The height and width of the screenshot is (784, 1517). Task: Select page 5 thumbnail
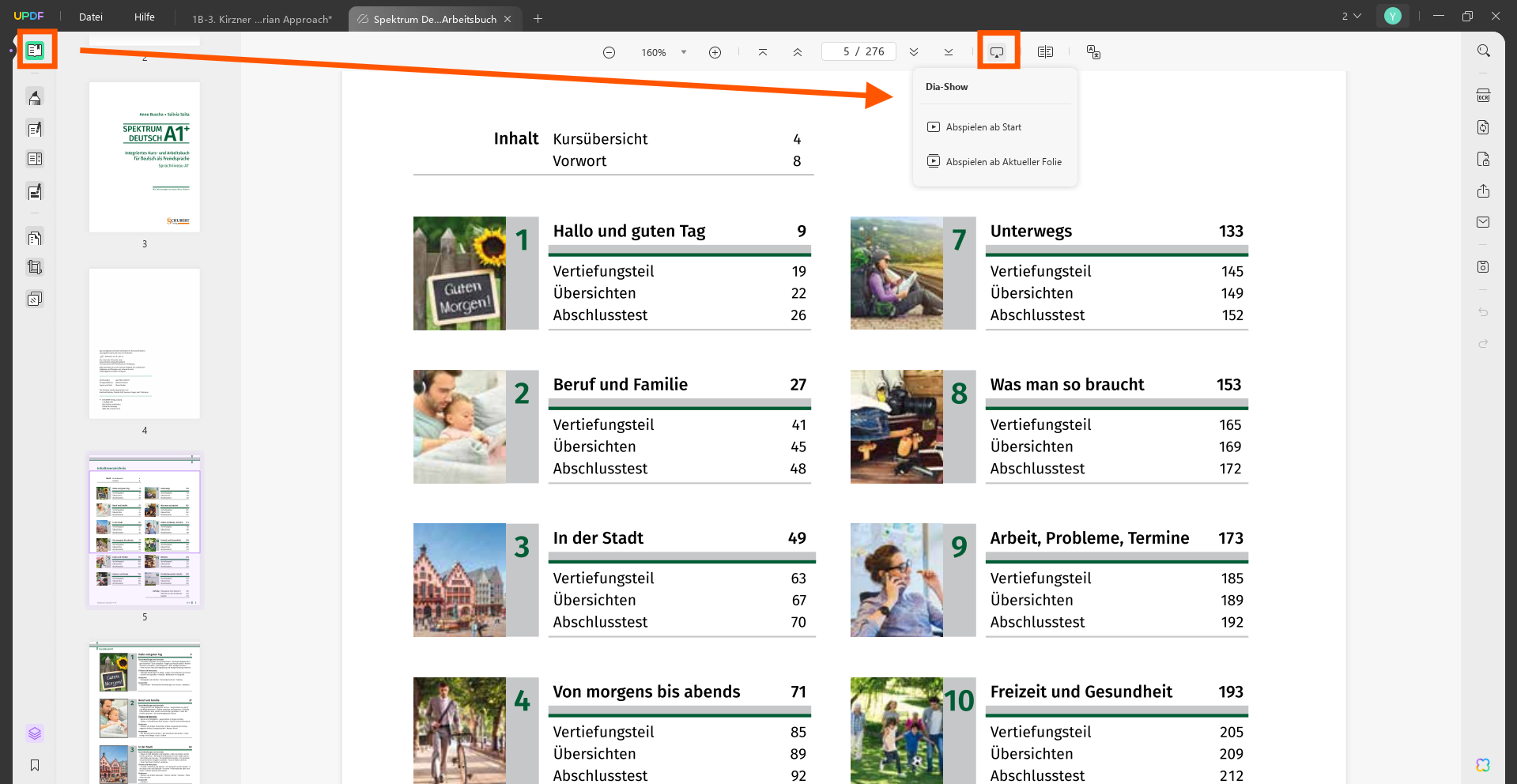[x=145, y=530]
